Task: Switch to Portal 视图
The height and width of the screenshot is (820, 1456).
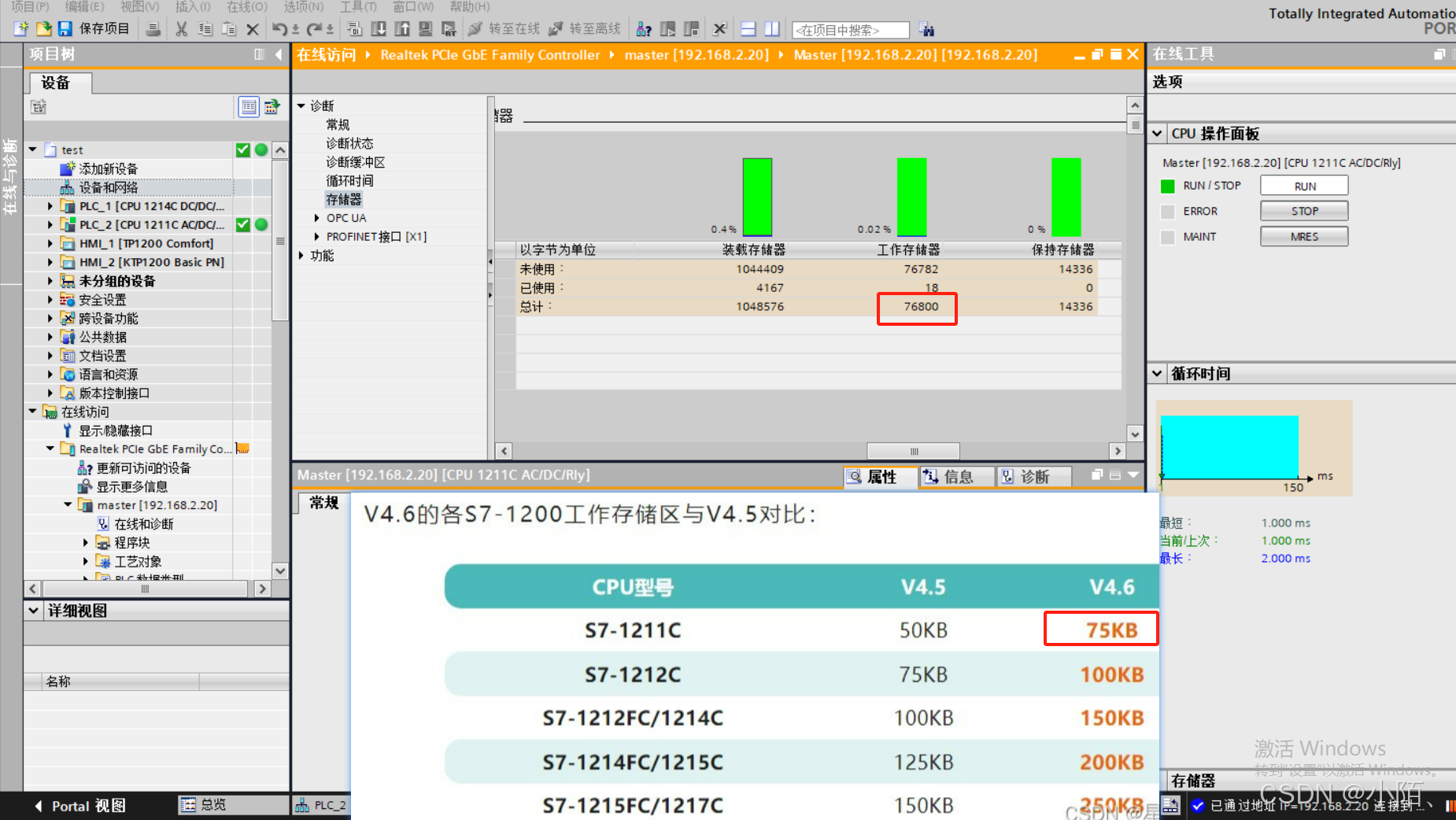Action: click(x=79, y=806)
